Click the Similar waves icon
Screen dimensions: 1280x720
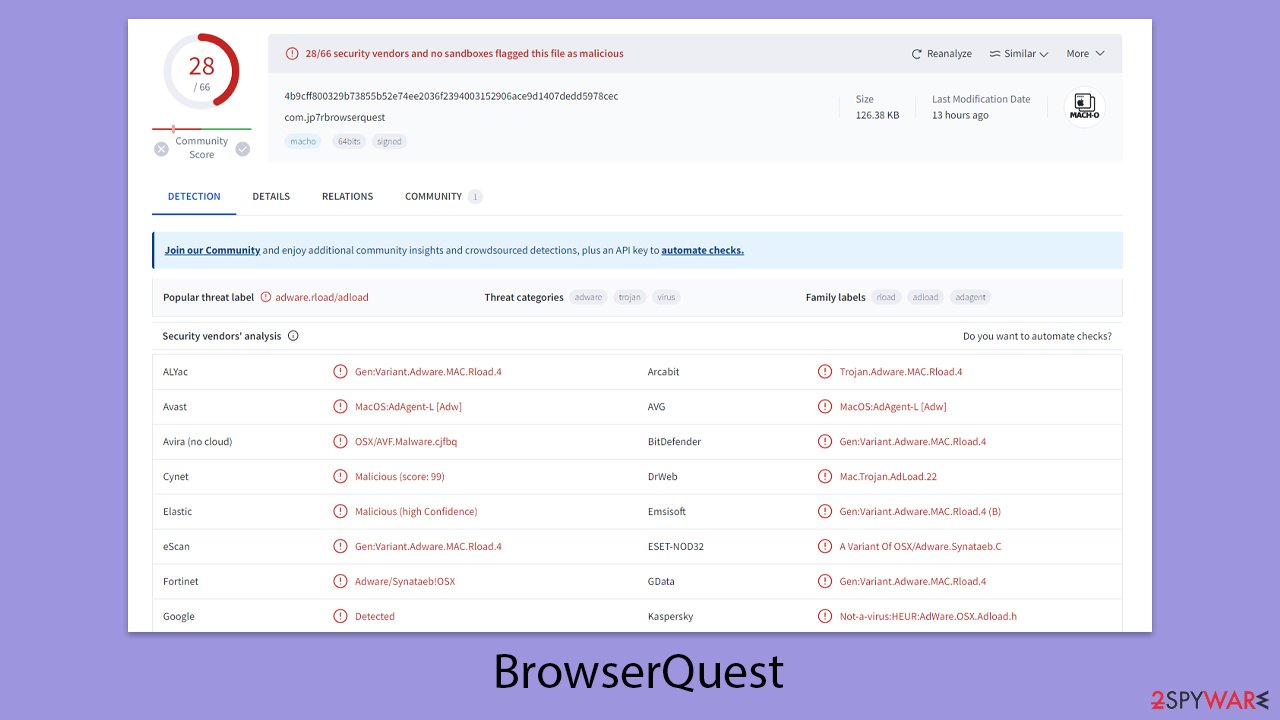tap(996, 53)
